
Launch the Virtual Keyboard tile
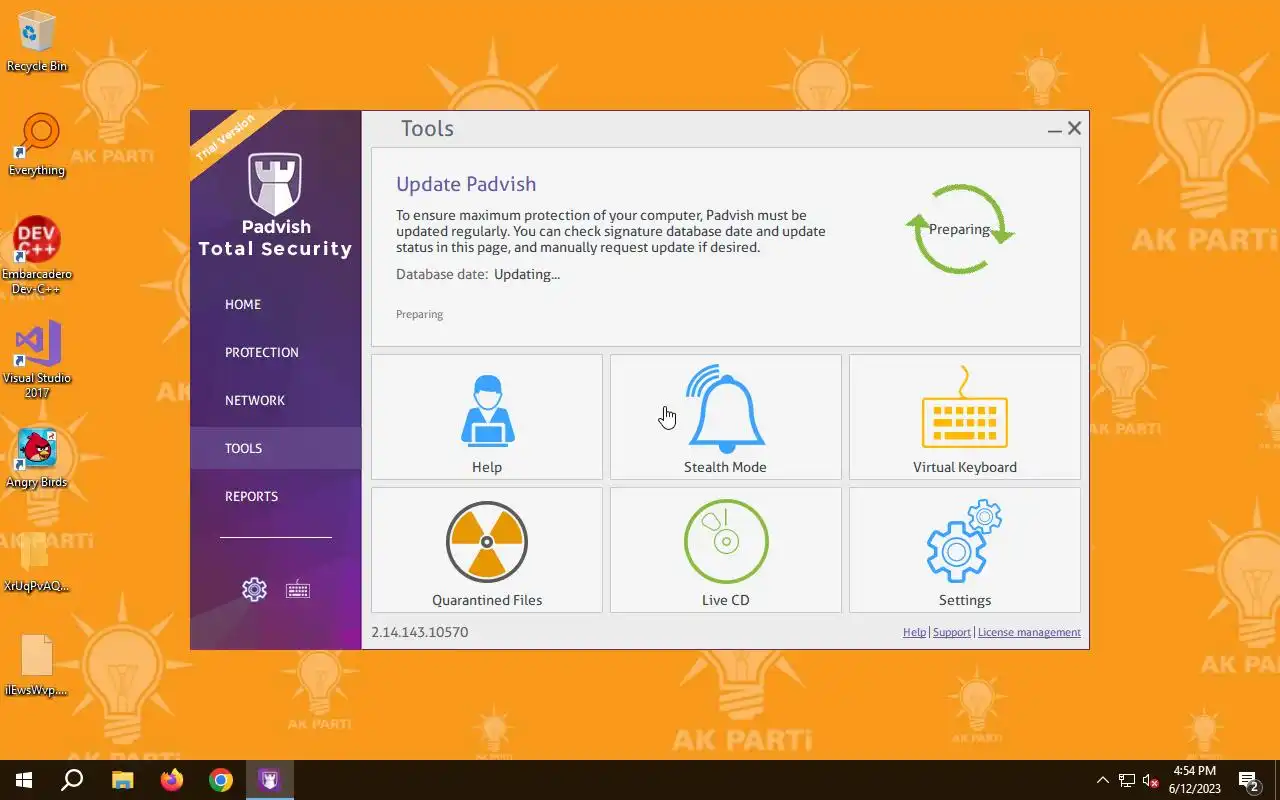coord(964,417)
